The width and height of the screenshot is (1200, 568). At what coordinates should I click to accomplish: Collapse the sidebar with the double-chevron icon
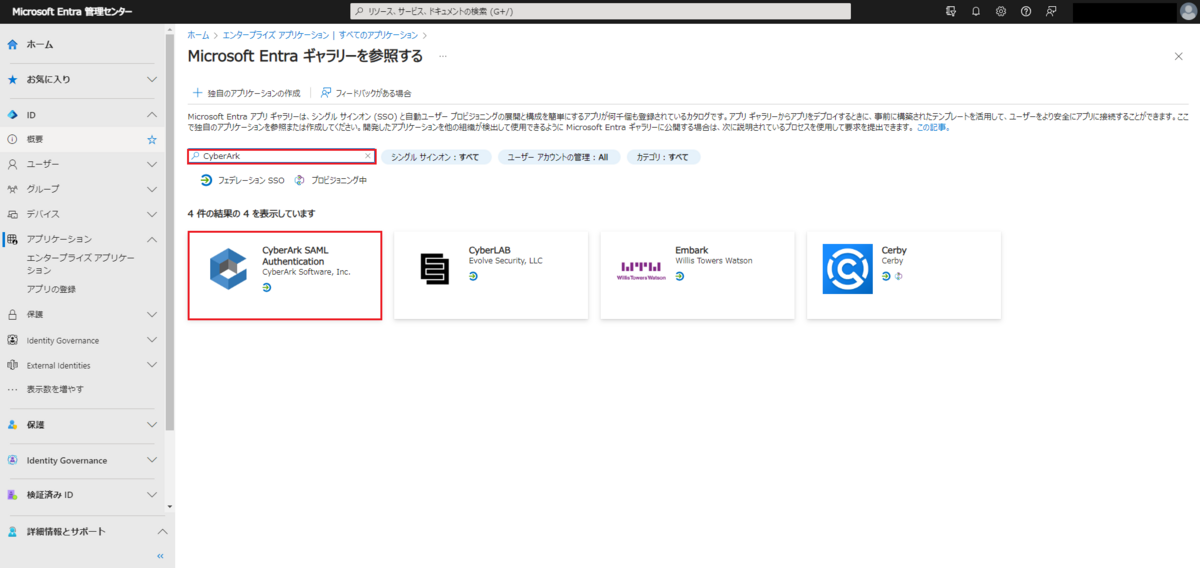[x=160, y=556]
